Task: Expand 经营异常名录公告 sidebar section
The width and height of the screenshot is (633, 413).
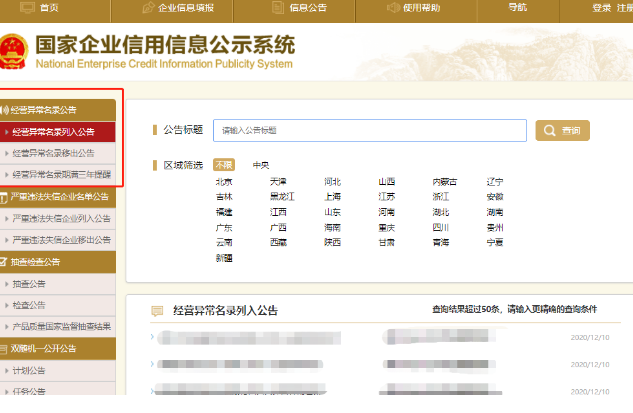Action: (58, 110)
